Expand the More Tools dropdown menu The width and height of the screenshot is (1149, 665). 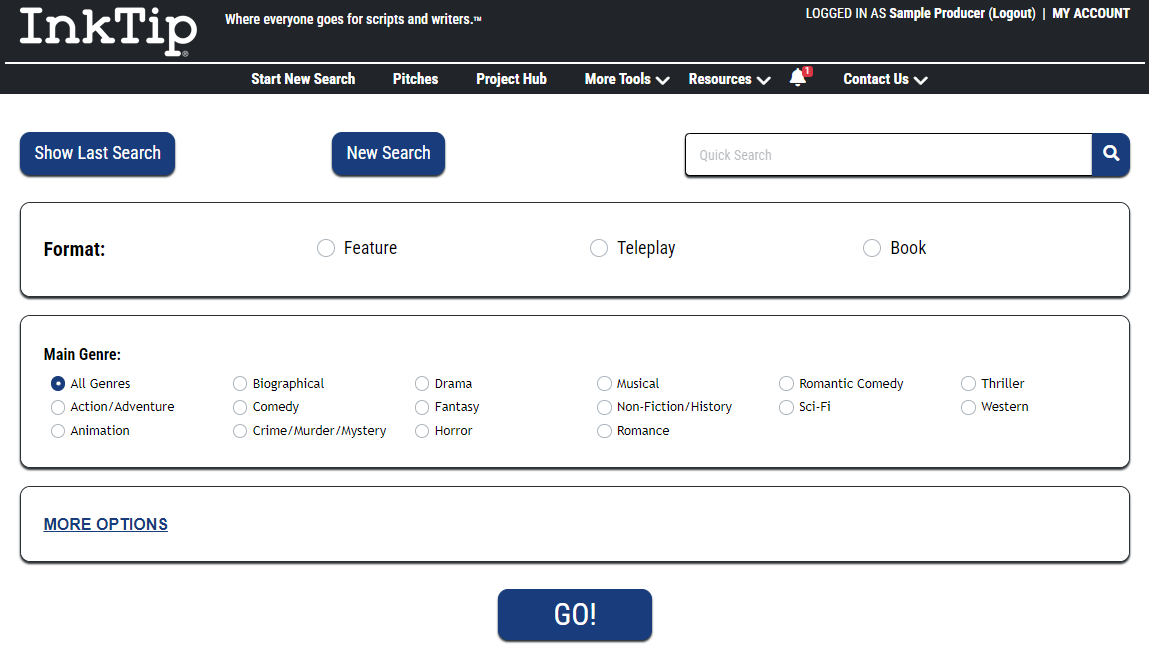(x=626, y=79)
